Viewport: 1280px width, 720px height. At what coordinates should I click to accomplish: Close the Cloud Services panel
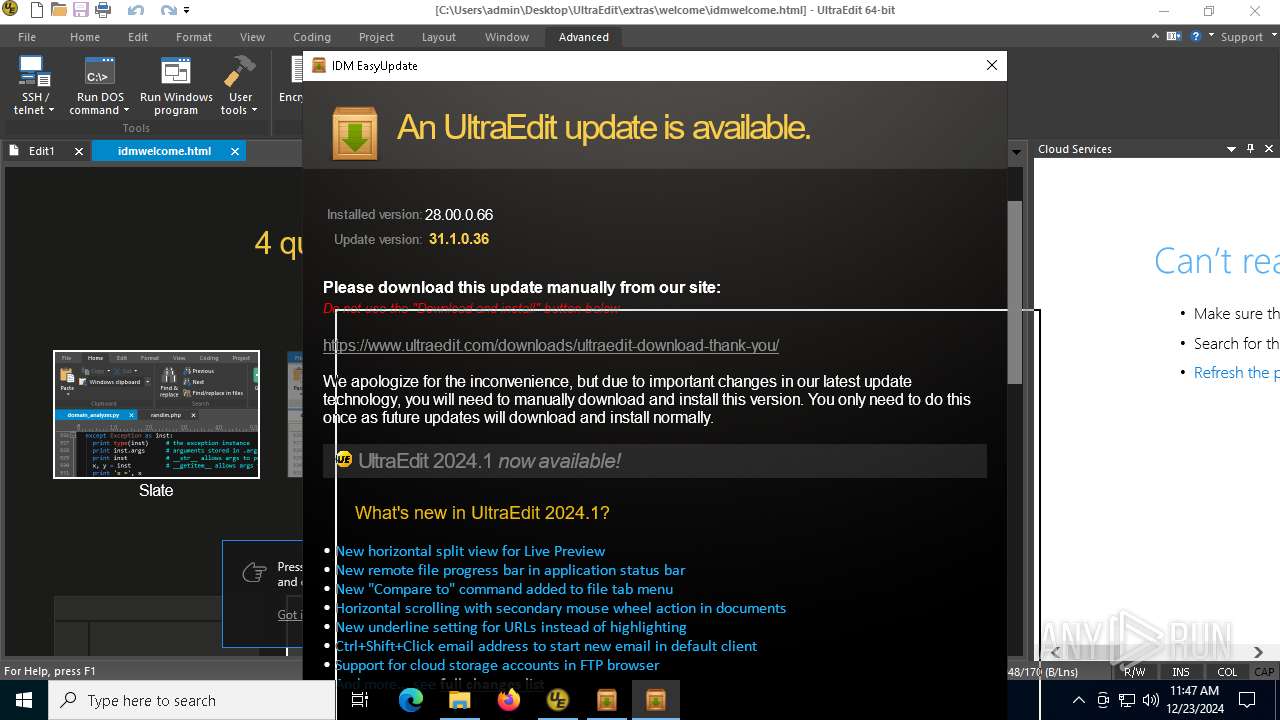tap(1269, 149)
